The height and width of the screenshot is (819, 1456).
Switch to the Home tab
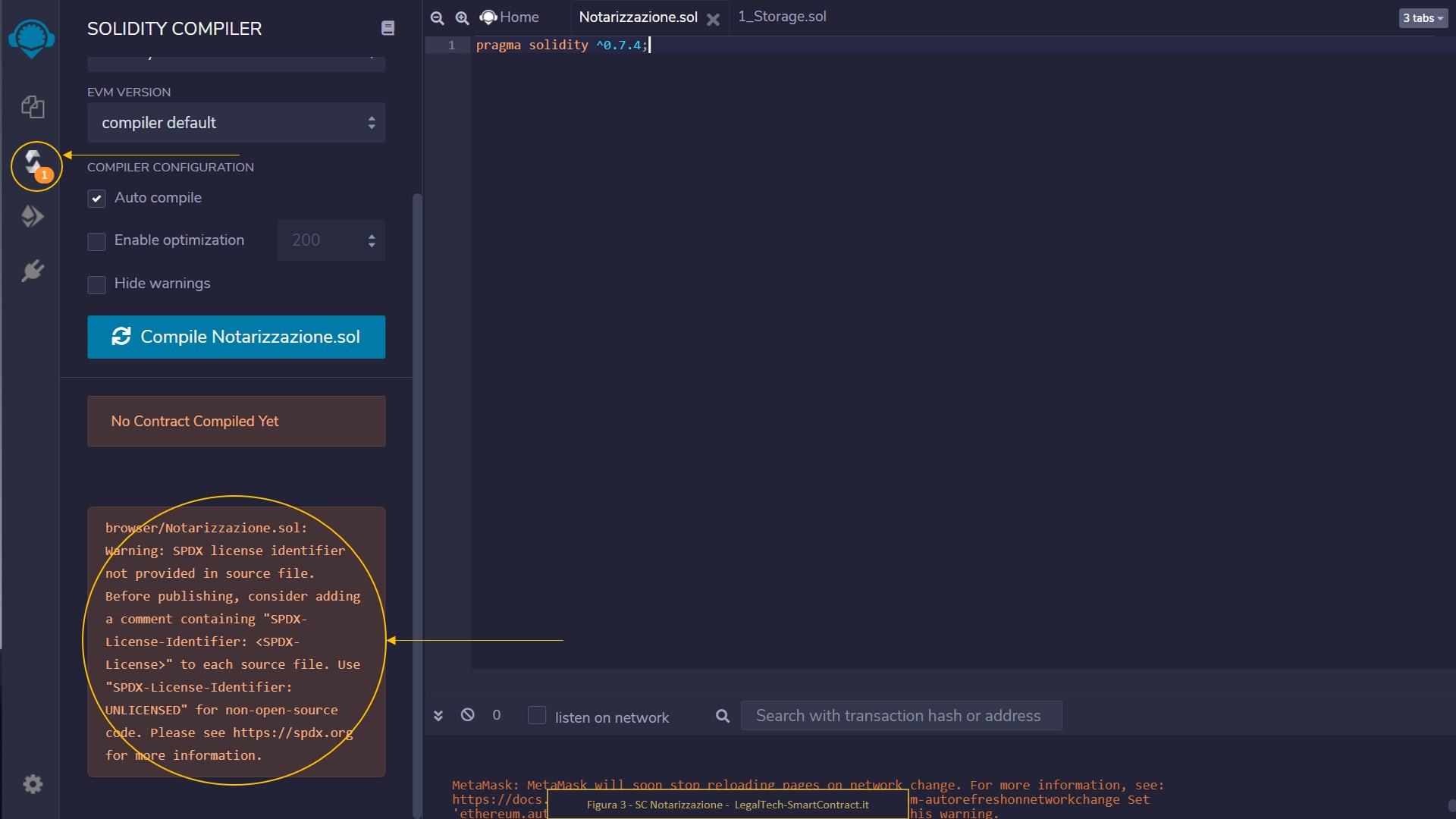(510, 17)
